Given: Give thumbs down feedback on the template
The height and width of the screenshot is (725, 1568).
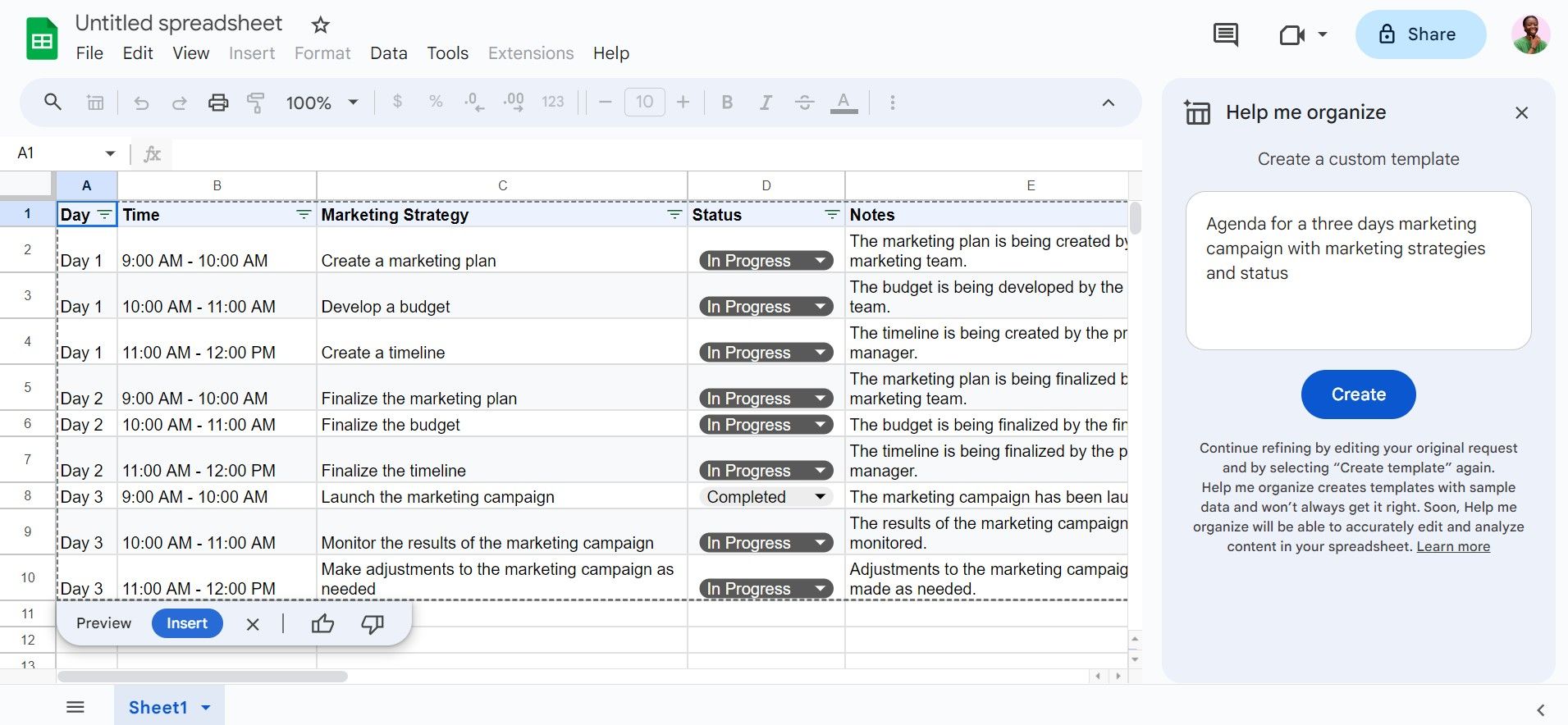Looking at the screenshot, I should coord(373,624).
